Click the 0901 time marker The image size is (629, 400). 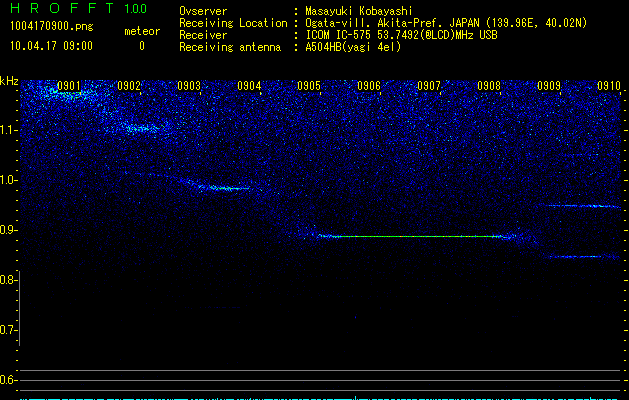(x=69, y=86)
